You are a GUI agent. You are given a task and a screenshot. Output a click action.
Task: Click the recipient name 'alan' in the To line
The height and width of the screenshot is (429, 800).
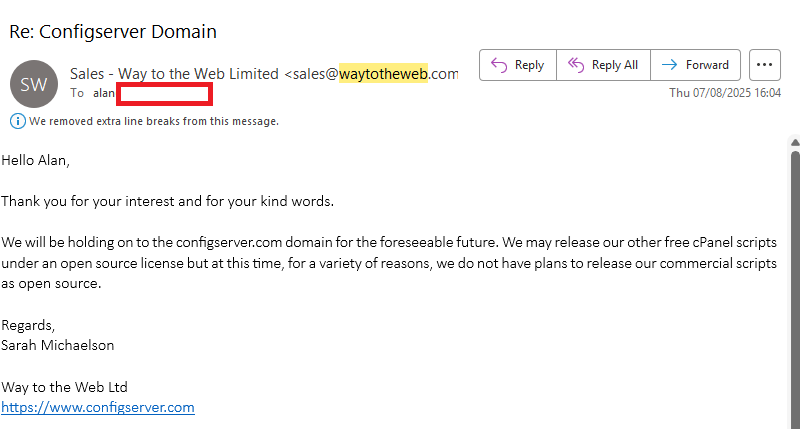click(x=104, y=93)
